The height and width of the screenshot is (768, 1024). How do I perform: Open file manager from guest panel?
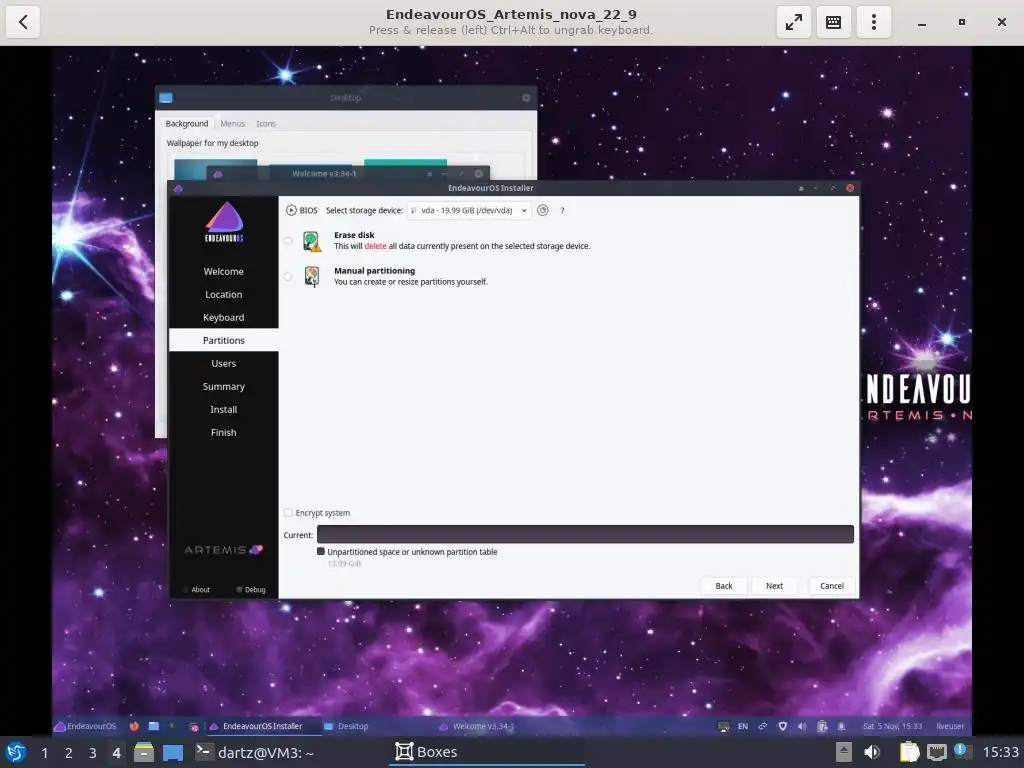pos(153,726)
